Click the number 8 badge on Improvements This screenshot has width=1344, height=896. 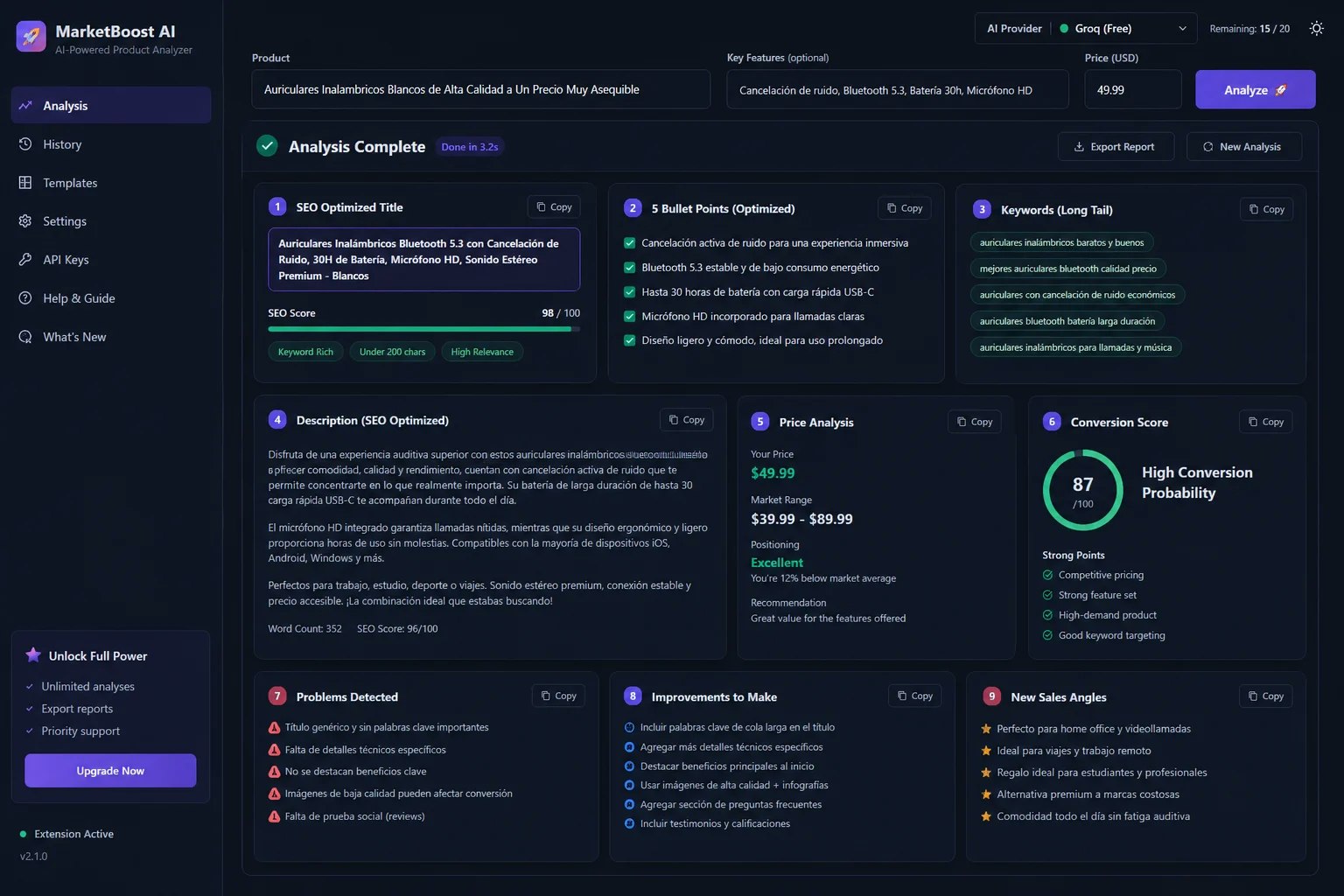pyautogui.click(x=633, y=696)
